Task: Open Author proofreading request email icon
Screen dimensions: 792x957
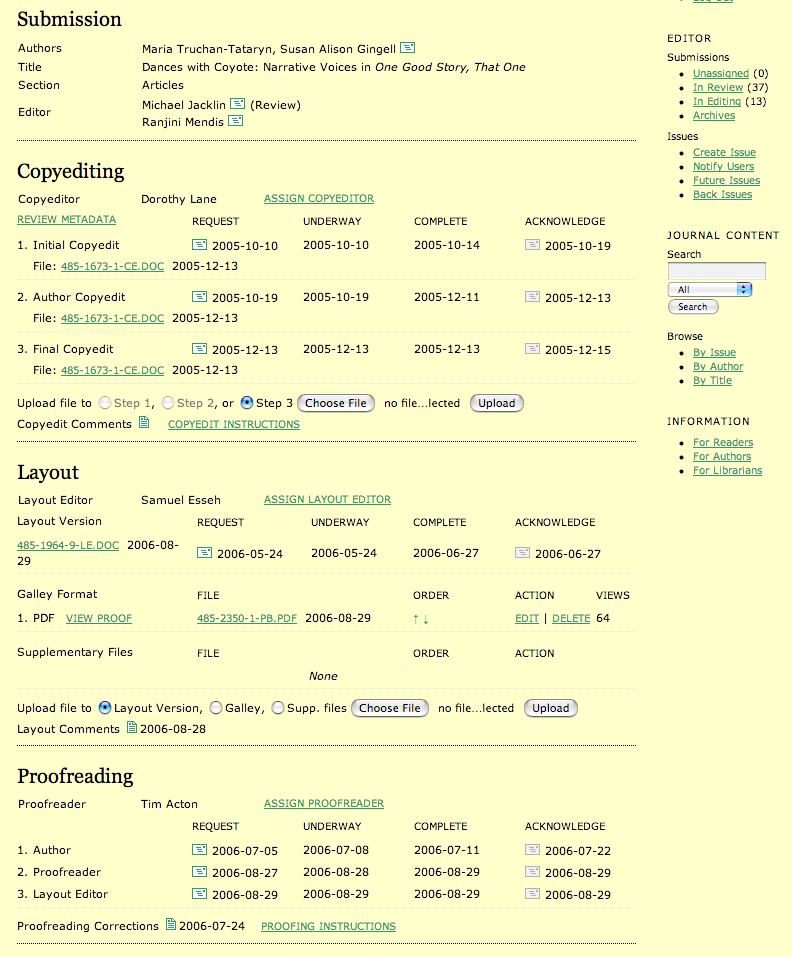Action: 200,850
